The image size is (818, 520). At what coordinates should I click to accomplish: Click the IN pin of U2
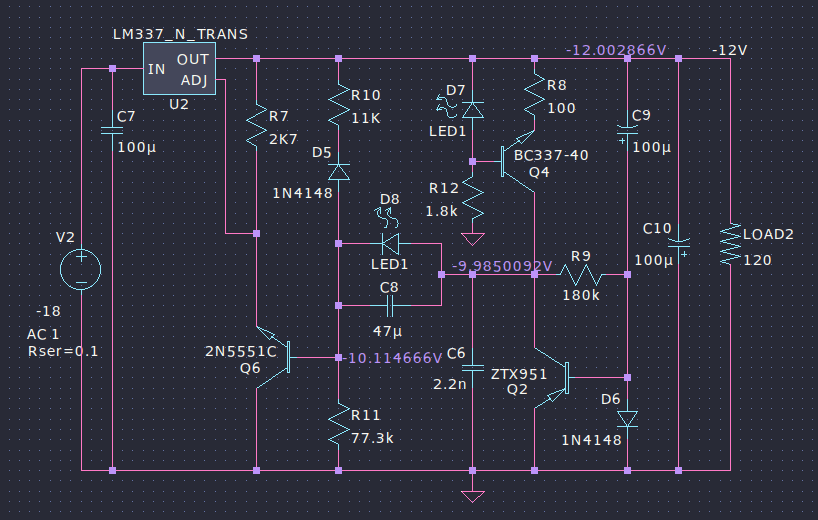pos(157,69)
